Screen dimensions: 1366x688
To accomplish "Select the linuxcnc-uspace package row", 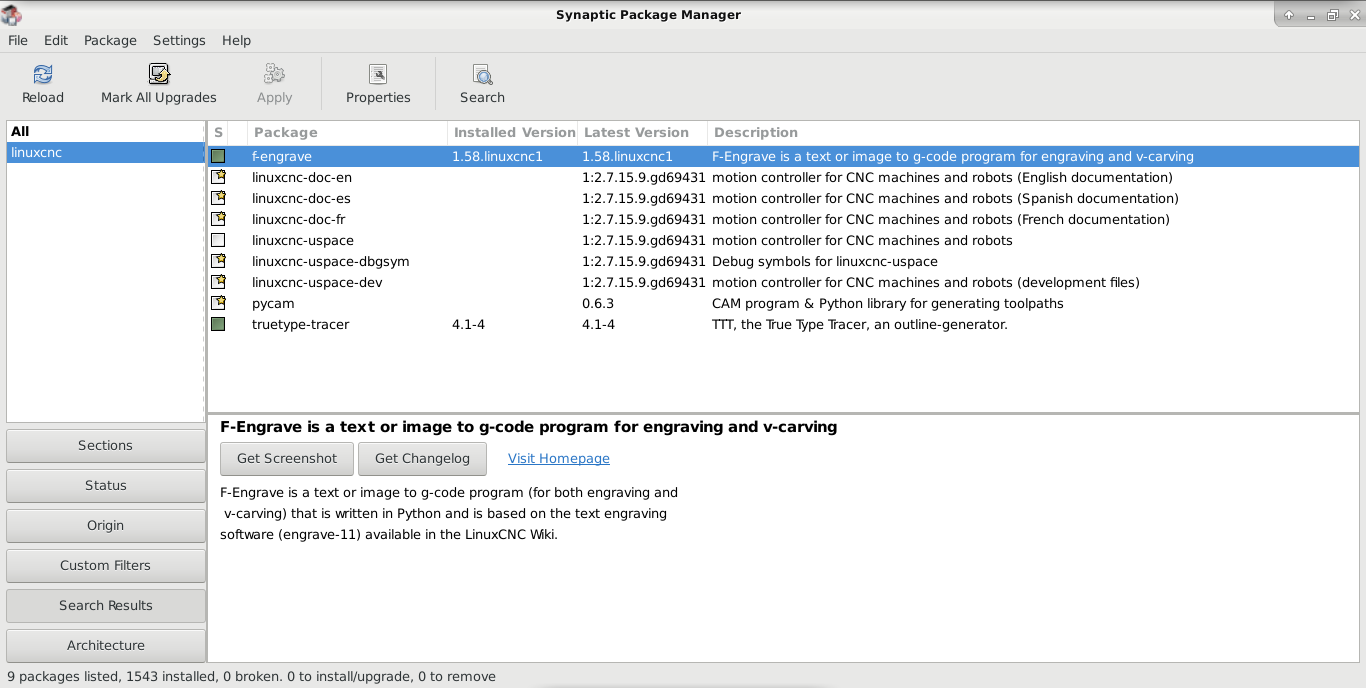I will click(x=783, y=241).
